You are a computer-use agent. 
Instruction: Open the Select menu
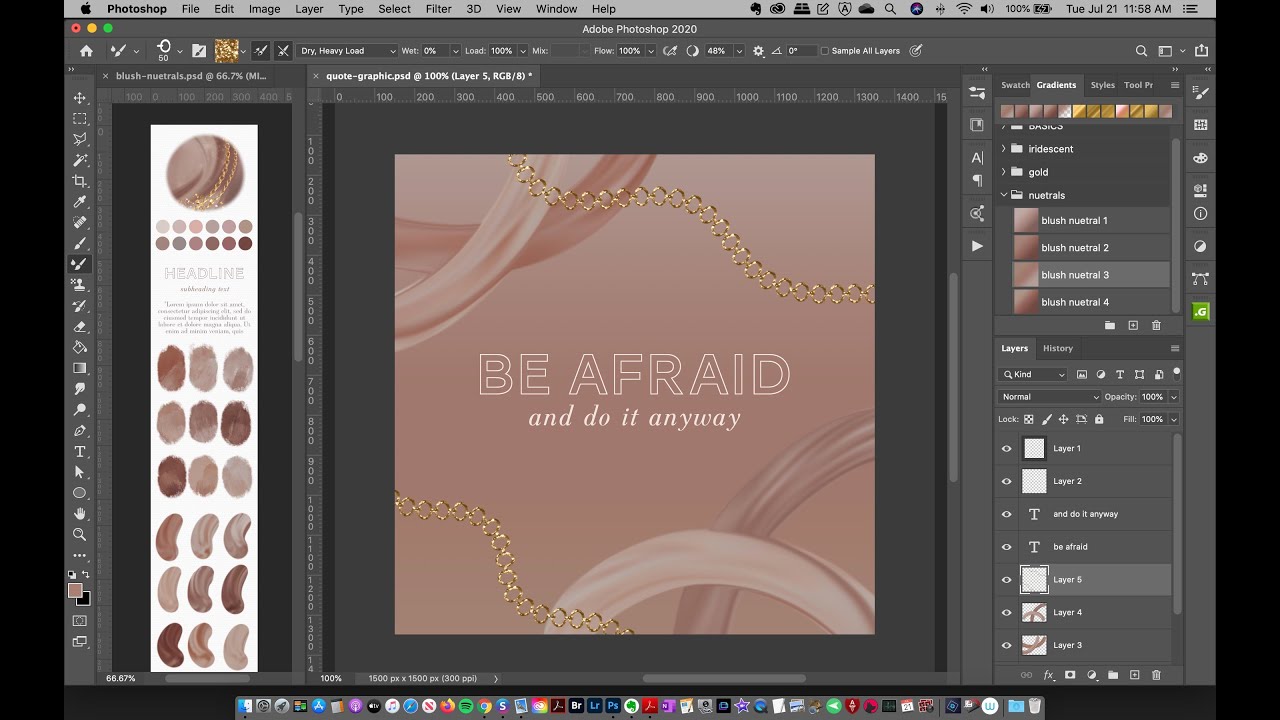[394, 9]
